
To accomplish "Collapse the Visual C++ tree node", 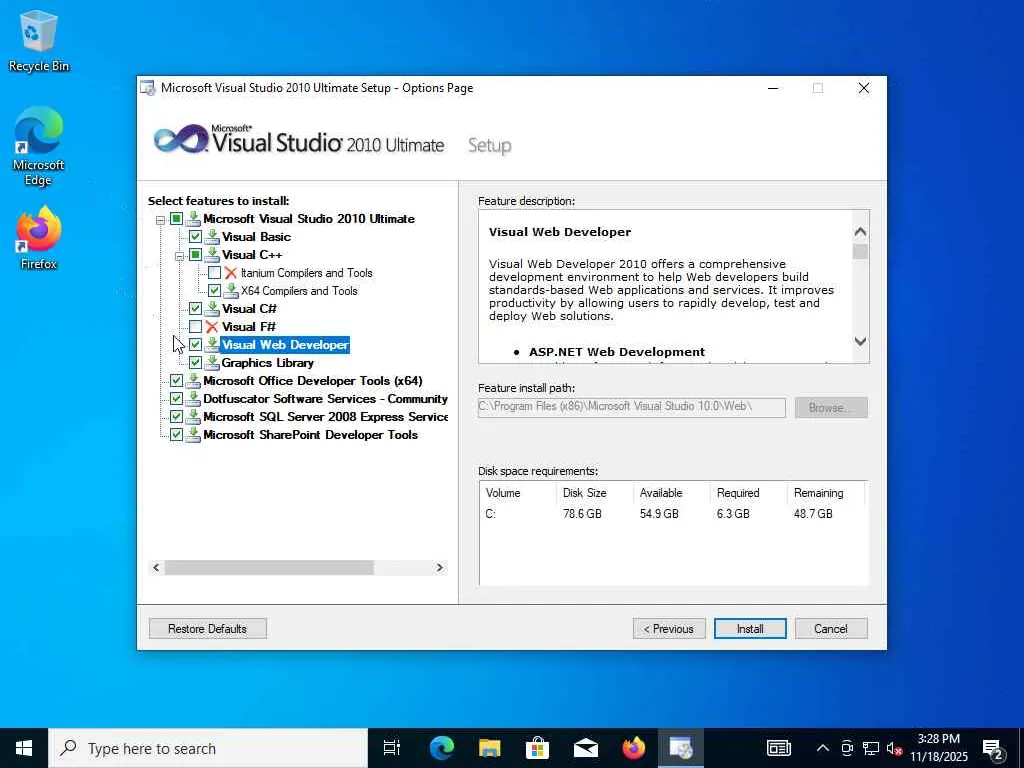I will pyautogui.click(x=179, y=256).
